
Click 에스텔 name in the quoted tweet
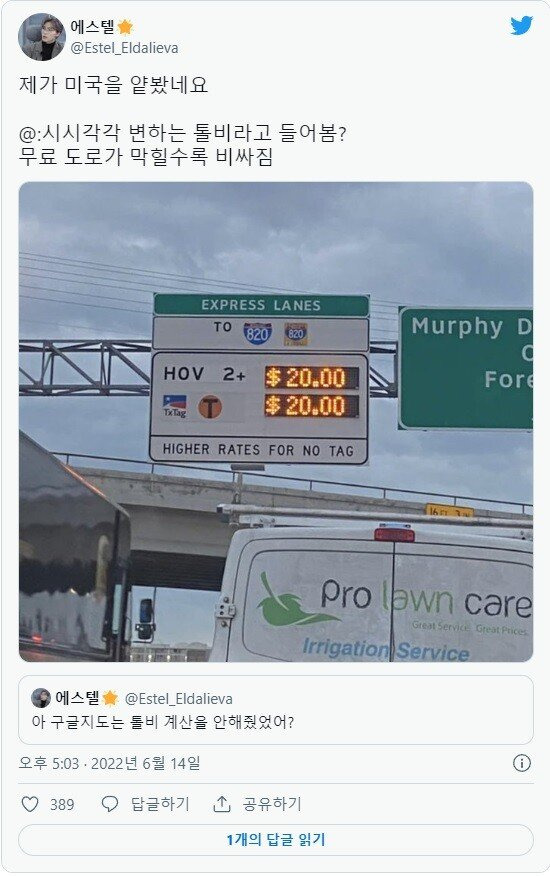point(77,698)
